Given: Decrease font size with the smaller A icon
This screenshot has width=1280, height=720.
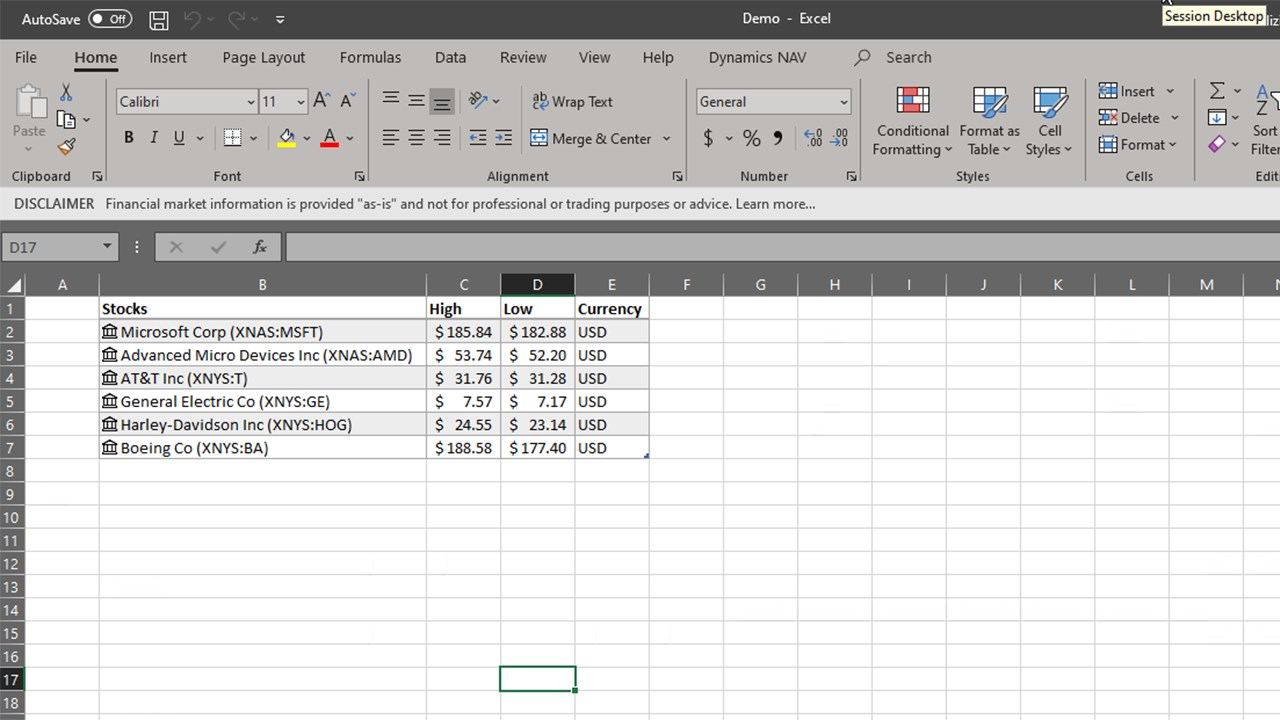Looking at the screenshot, I should point(347,100).
